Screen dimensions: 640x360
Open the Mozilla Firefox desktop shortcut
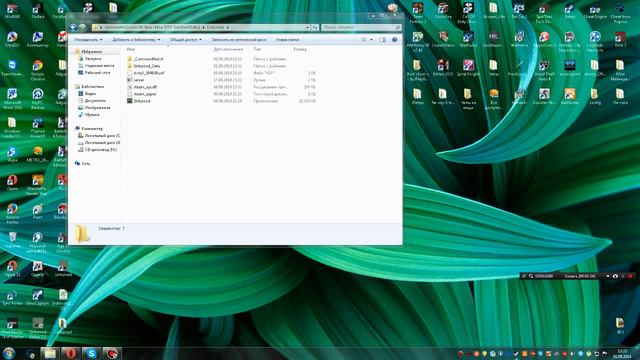click(x=12, y=213)
